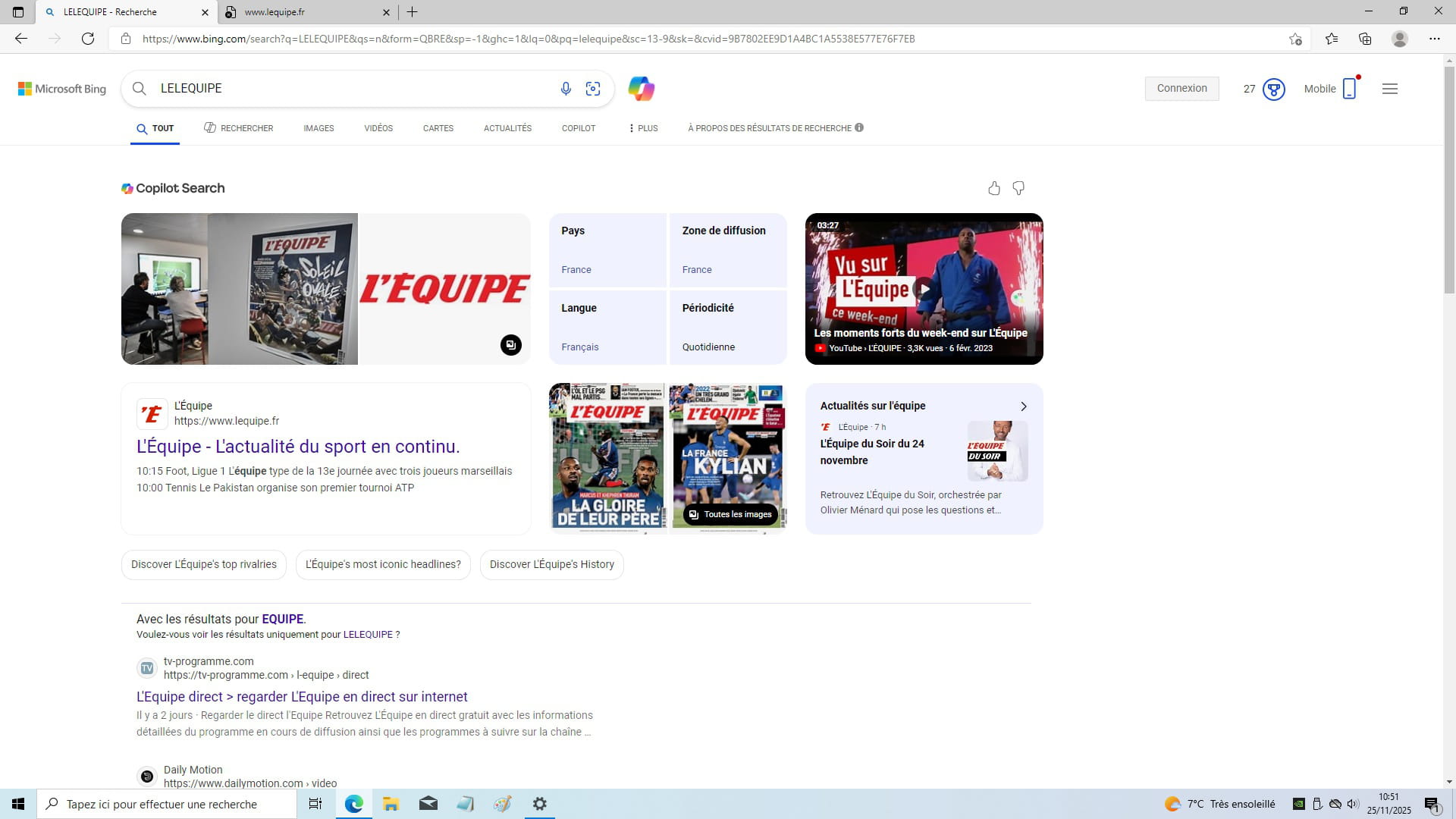Switch to the ACTUALITÉS tab
The width and height of the screenshot is (1456, 819).
507,128
